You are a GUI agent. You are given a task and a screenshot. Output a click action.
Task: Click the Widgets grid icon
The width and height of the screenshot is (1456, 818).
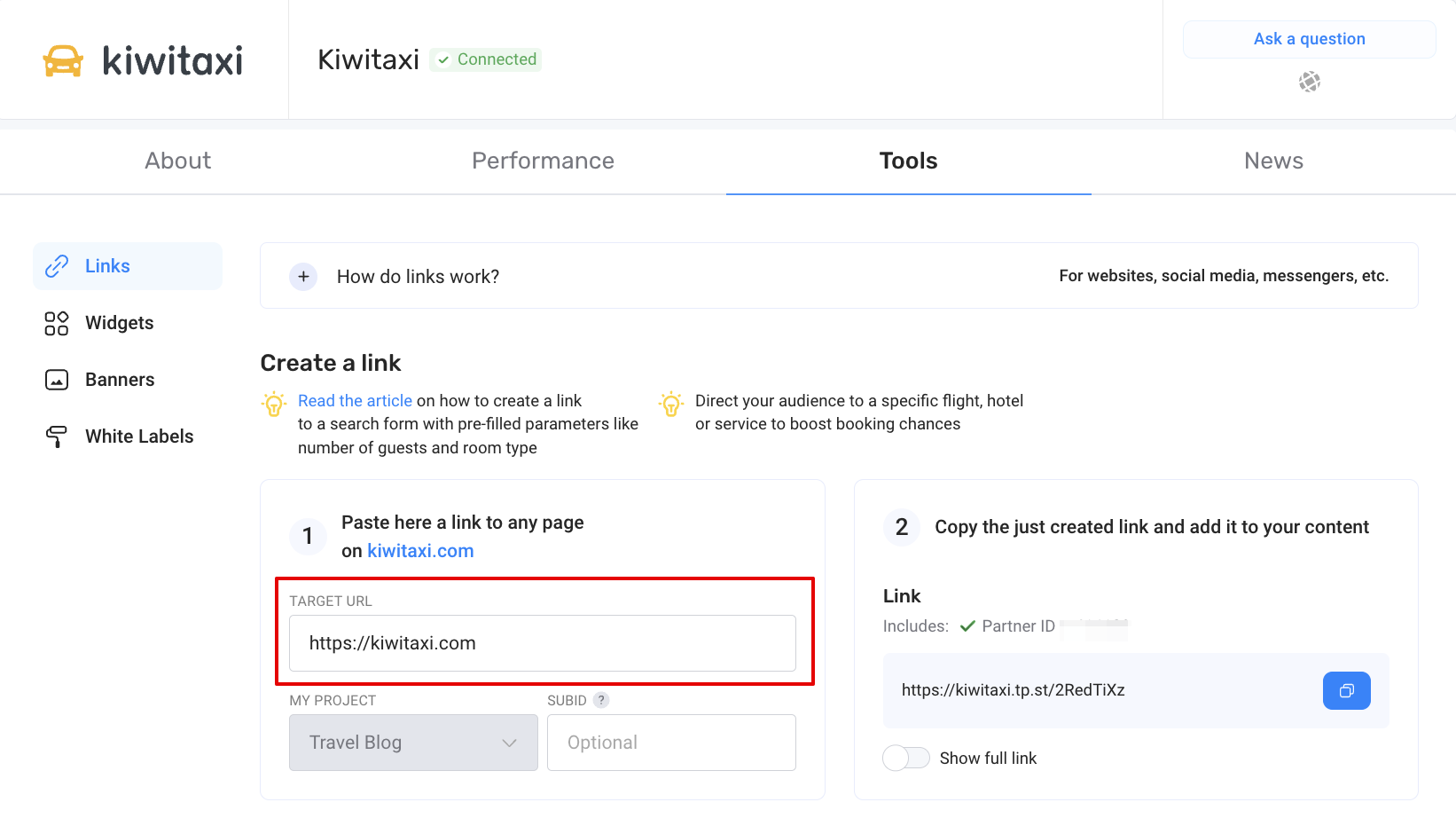point(57,323)
